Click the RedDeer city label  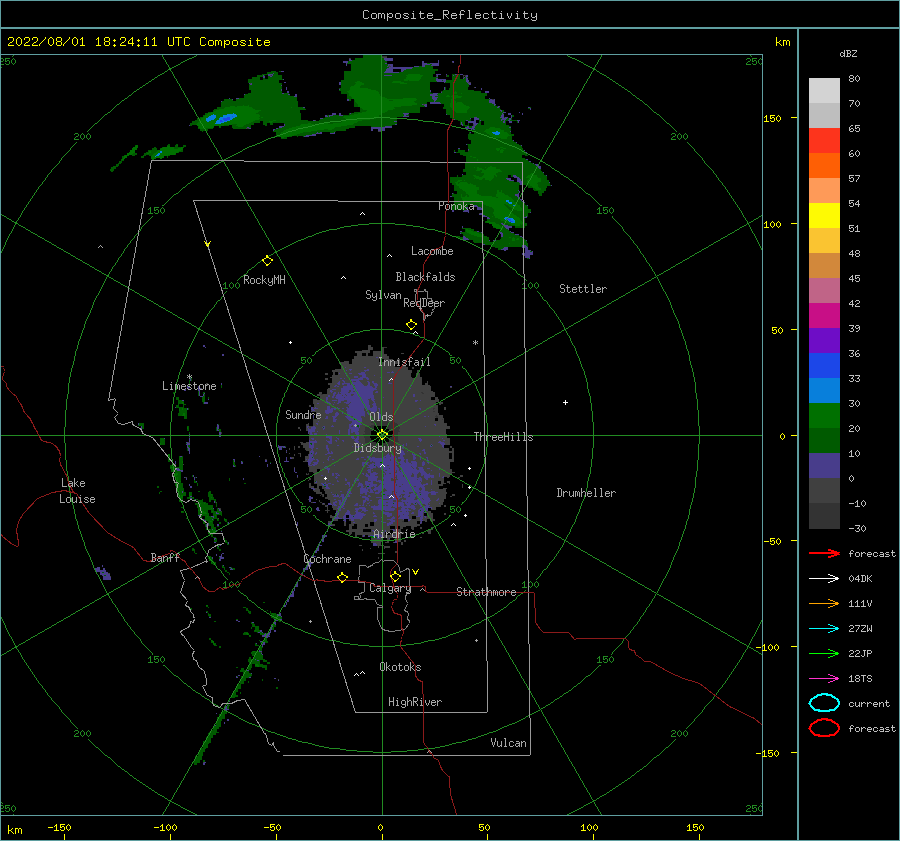(x=424, y=303)
